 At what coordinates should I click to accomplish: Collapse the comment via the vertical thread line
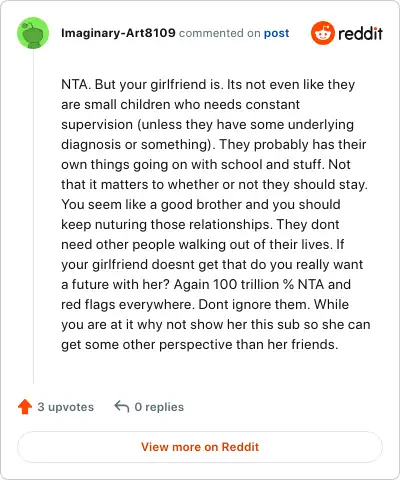point(33,217)
